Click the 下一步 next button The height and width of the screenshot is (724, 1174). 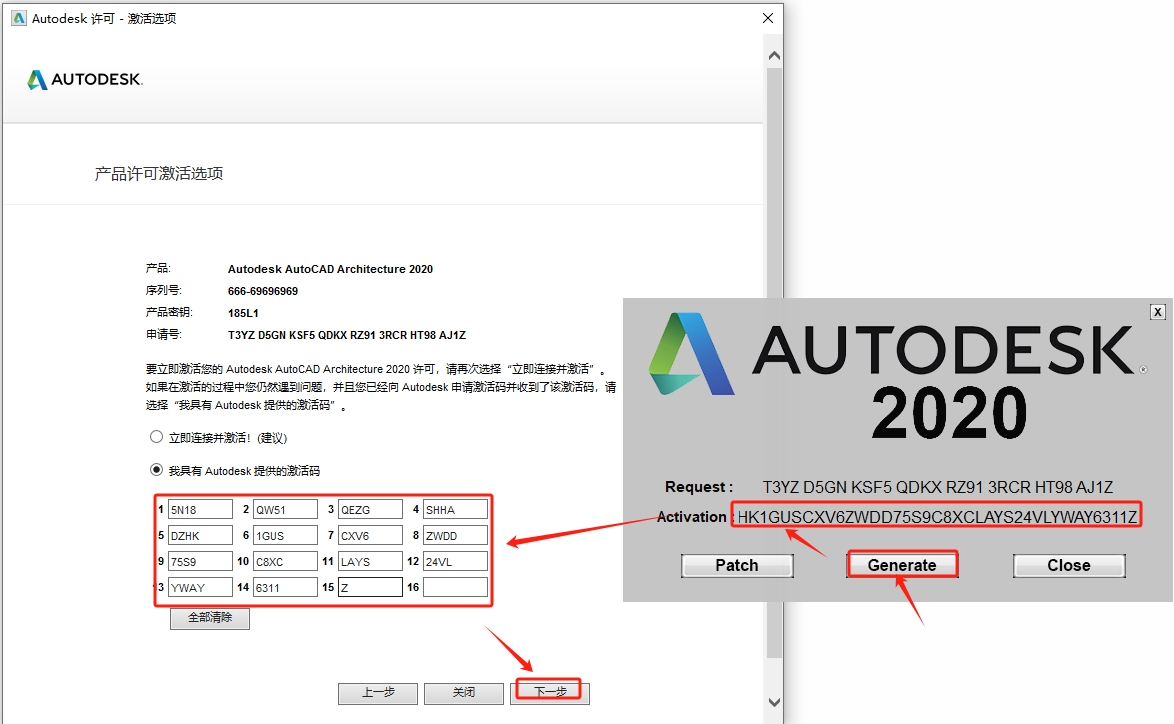[x=550, y=692]
